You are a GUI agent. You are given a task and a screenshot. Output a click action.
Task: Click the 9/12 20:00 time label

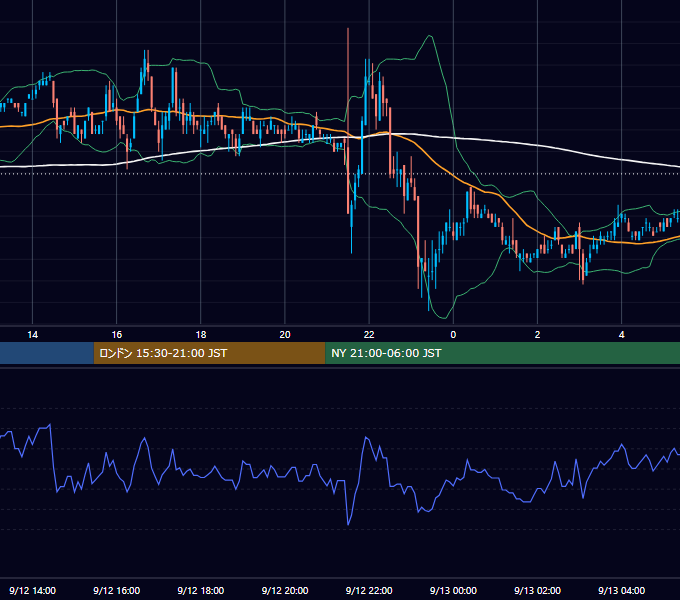285,590
